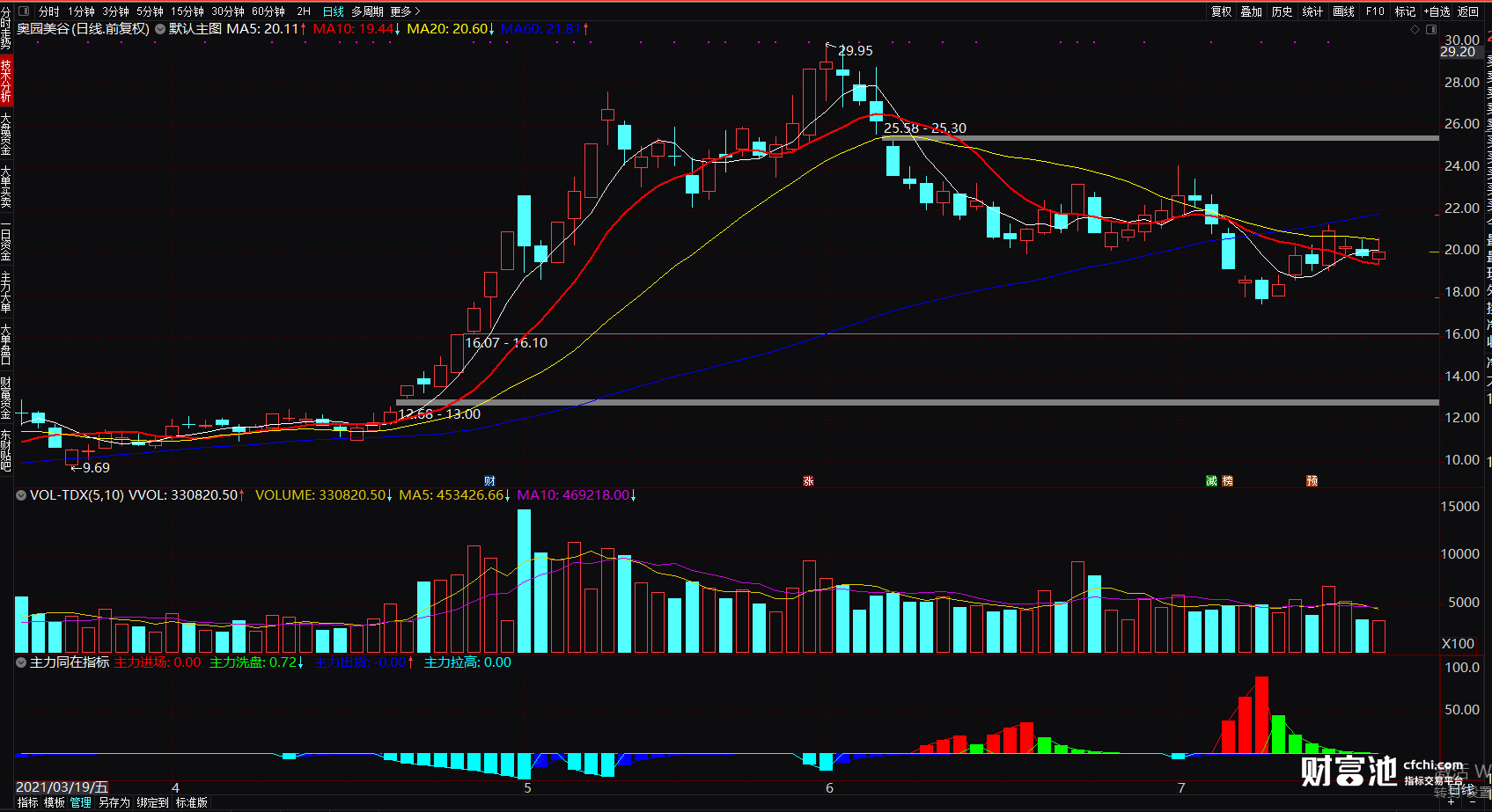This screenshot has height=812, width=1492.
Task: Click the 绑定到 bottom button
Action: tap(152, 802)
